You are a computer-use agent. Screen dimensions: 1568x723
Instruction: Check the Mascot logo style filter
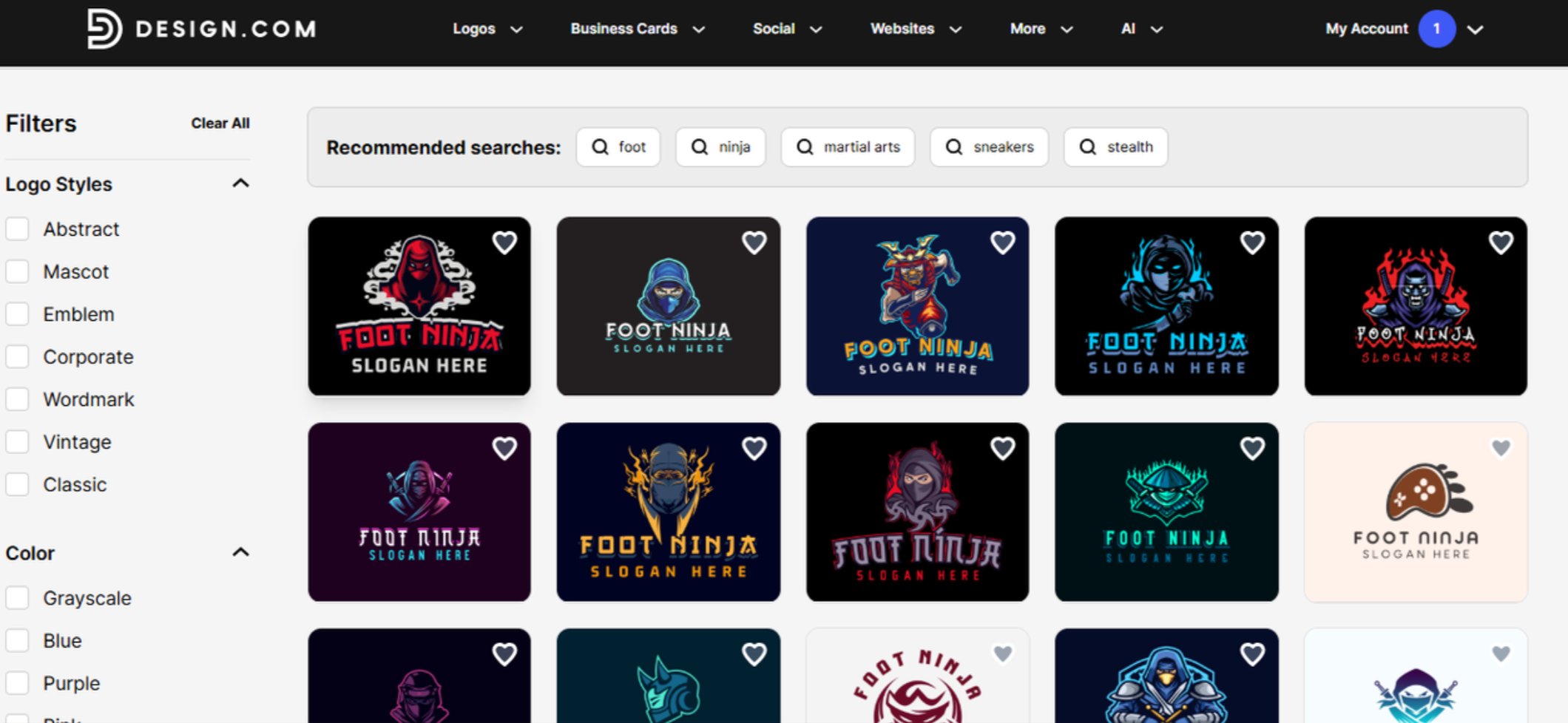(18, 271)
